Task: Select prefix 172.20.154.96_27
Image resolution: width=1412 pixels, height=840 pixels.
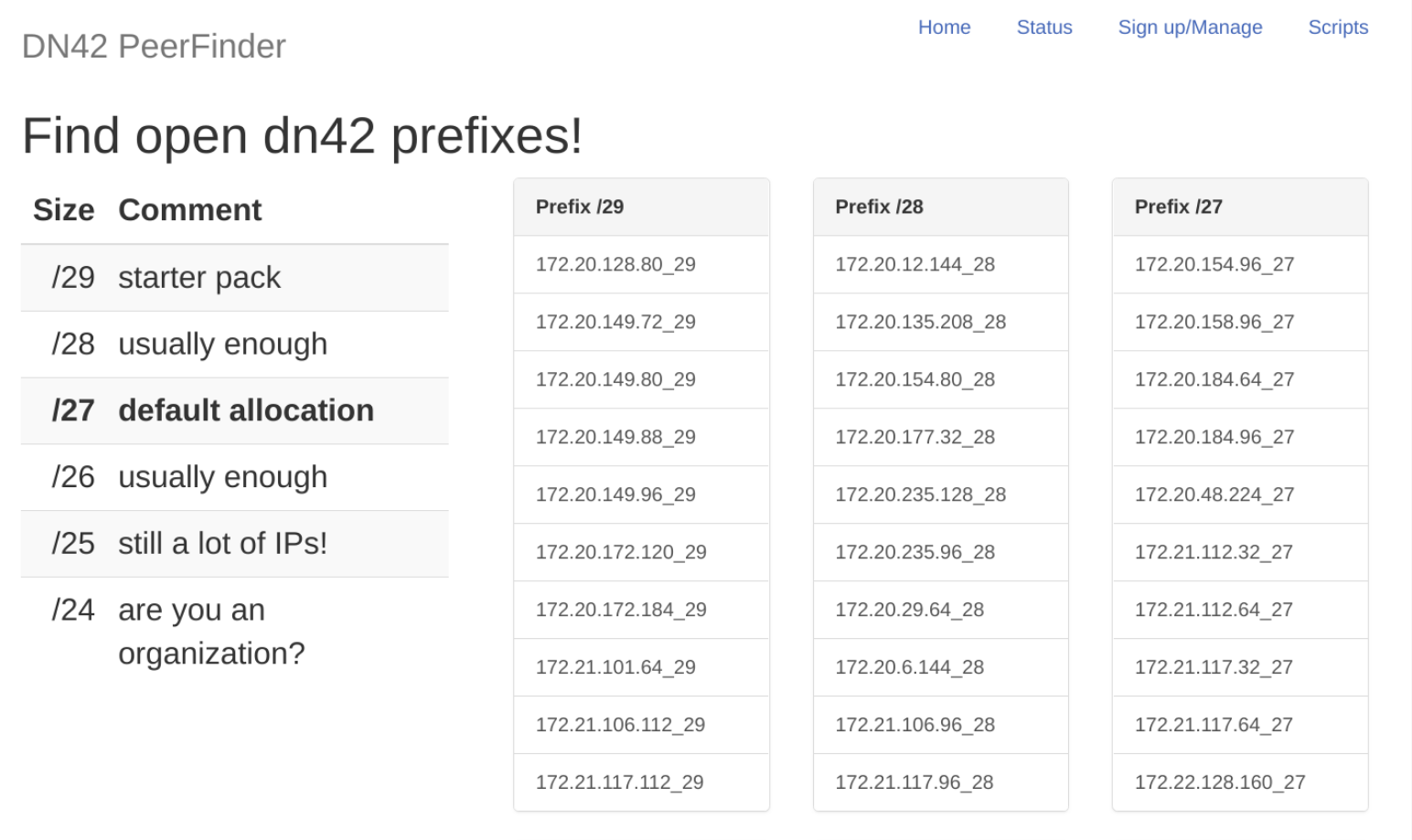Action: (x=1240, y=264)
